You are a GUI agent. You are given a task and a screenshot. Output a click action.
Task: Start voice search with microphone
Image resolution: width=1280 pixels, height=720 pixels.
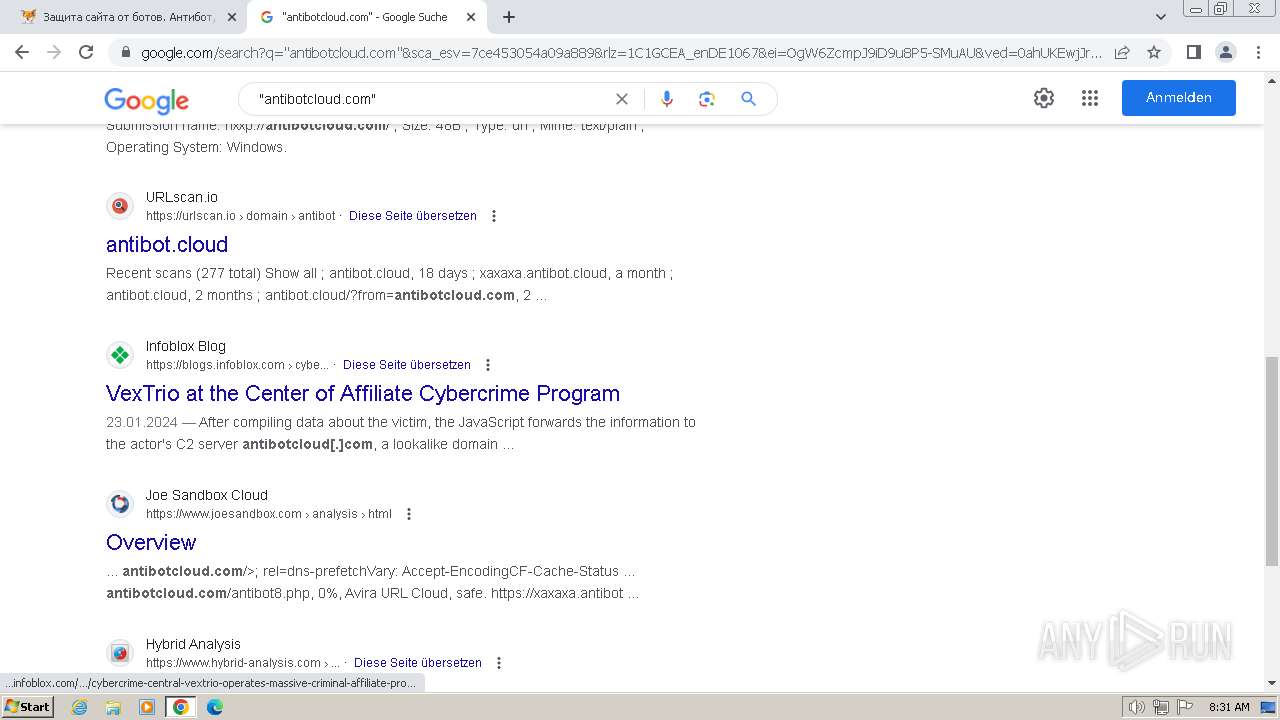tap(667, 99)
